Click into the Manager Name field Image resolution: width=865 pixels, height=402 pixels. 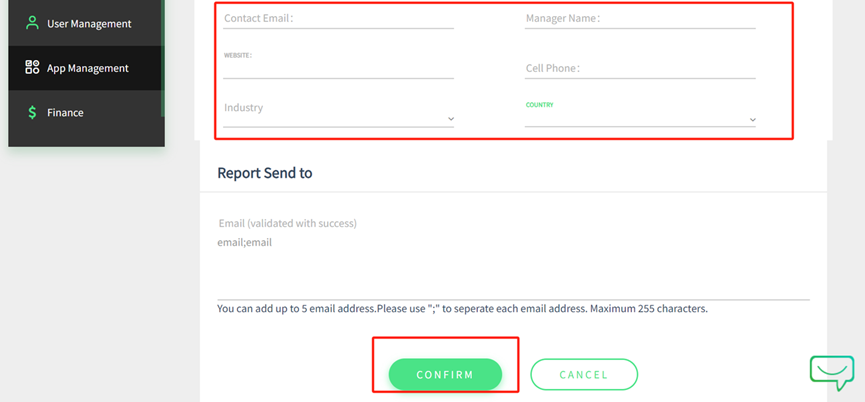(640, 19)
